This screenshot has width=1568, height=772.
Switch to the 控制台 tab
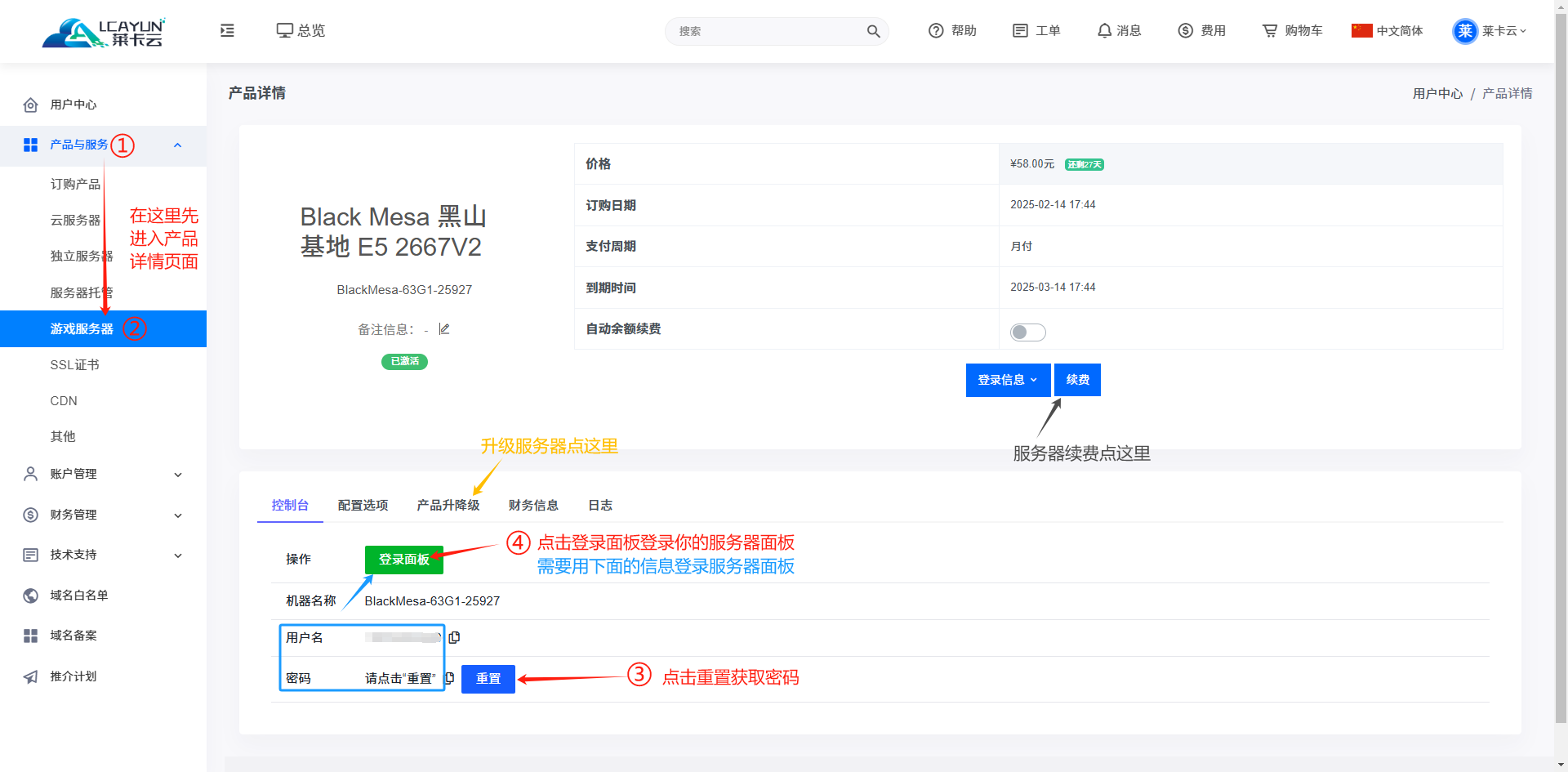tap(290, 505)
